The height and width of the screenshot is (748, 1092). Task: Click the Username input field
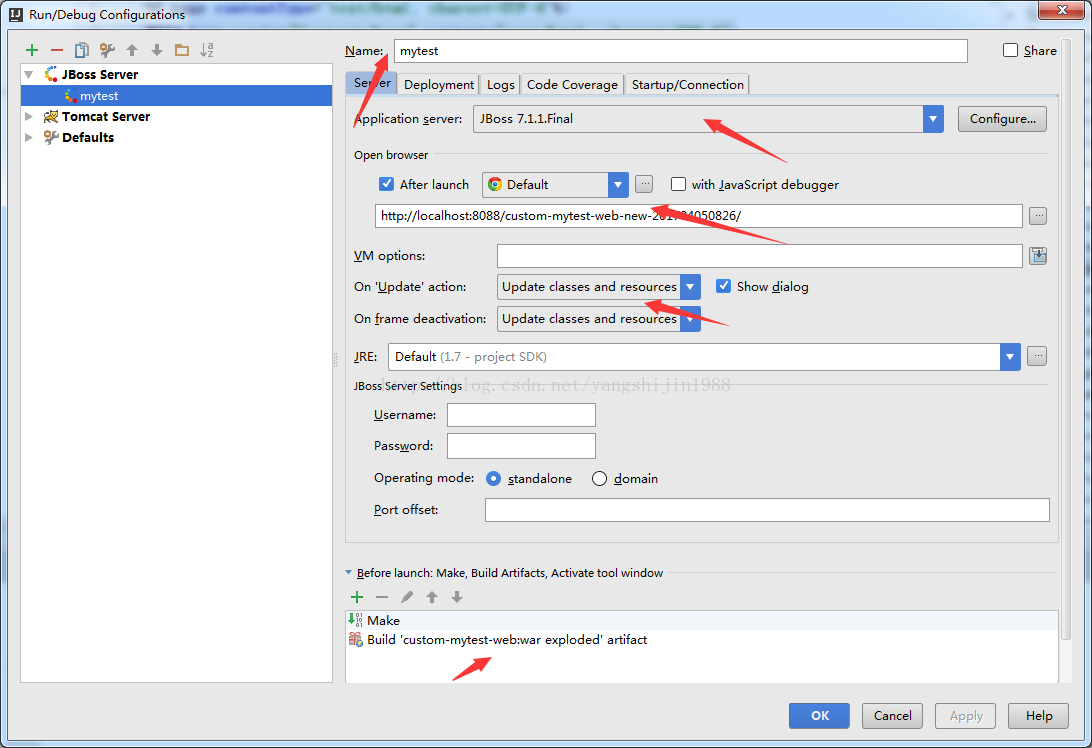click(521, 415)
